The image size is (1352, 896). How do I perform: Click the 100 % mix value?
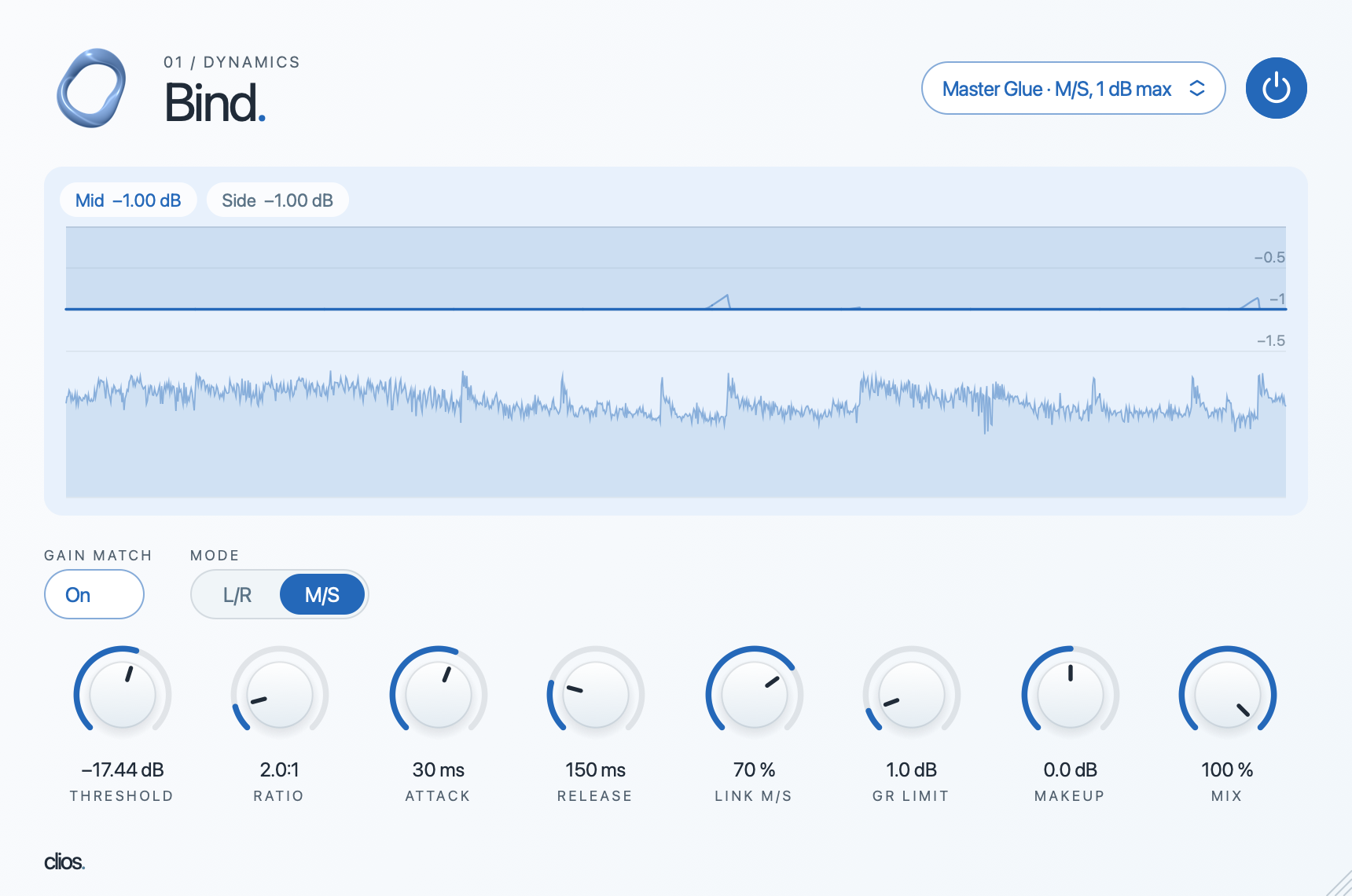click(1227, 769)
